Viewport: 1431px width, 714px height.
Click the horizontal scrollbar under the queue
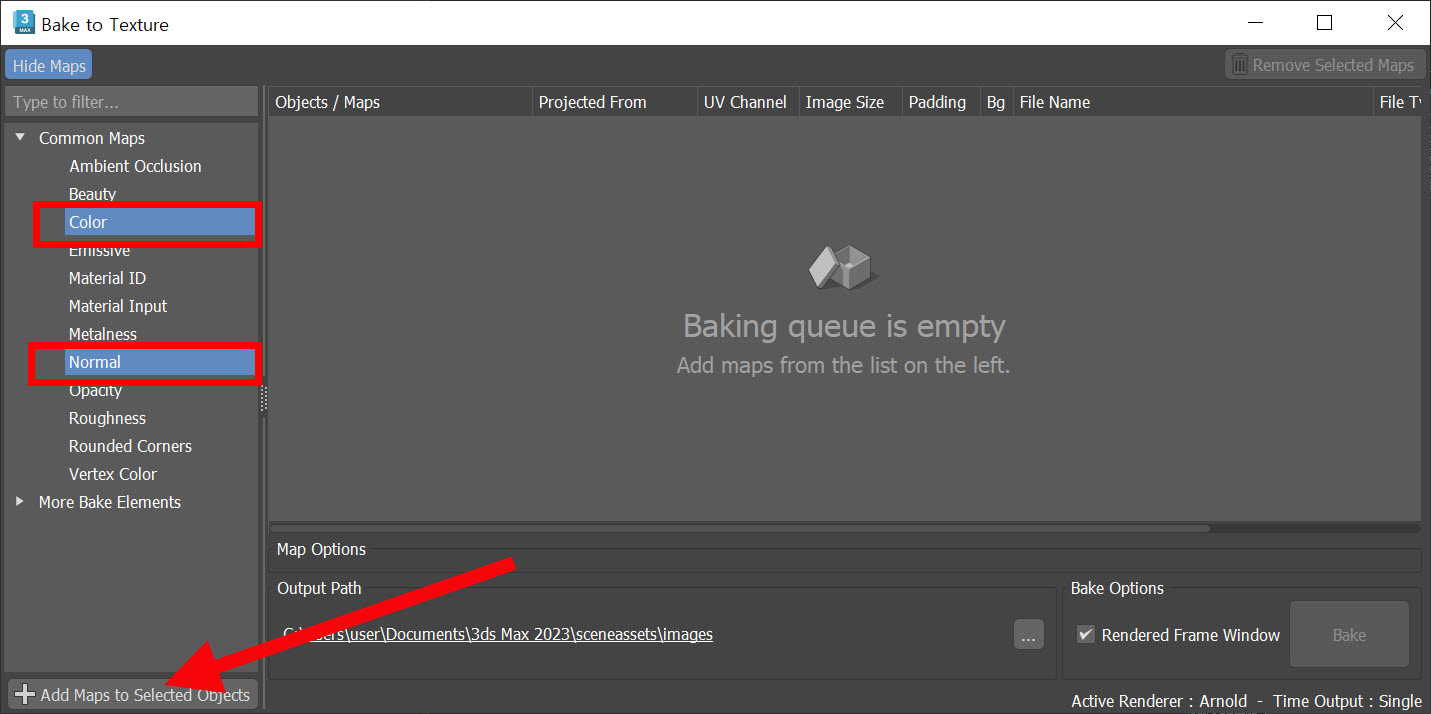coord(740,528)
